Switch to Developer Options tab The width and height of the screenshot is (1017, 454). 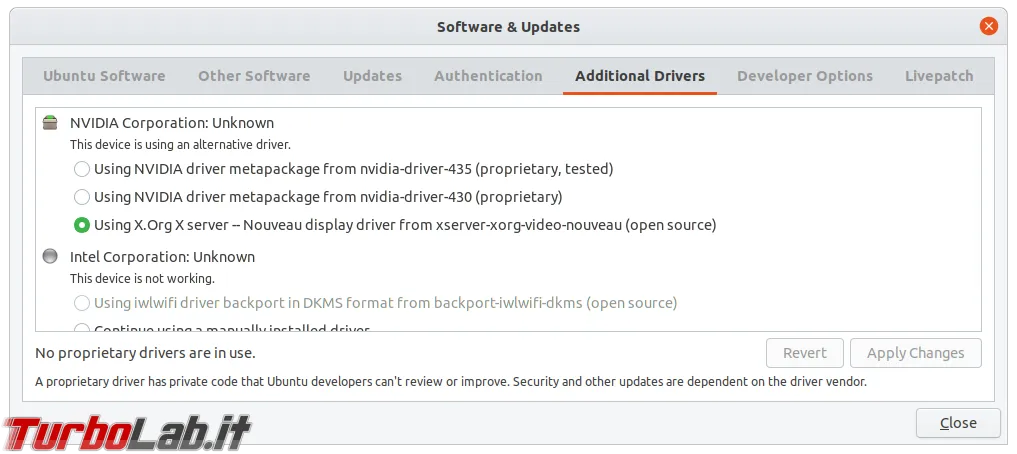(x=805, y=76)
